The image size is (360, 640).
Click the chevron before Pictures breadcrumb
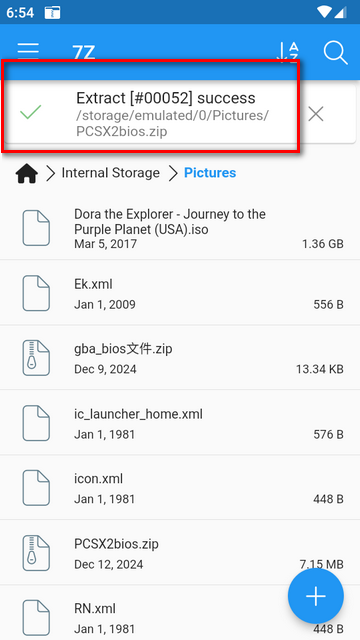(173, 173)
